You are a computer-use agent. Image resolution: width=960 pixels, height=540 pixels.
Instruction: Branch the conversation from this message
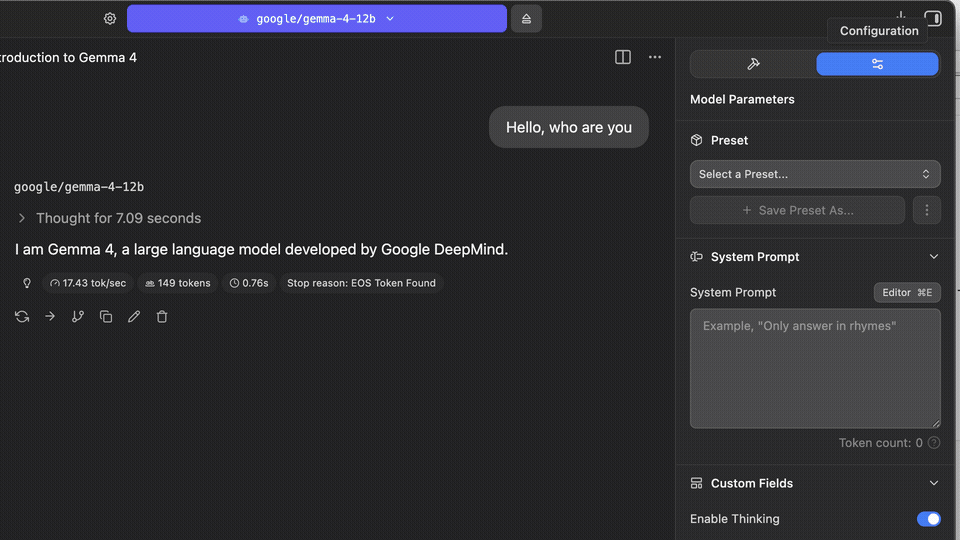(x=78, y=317)
